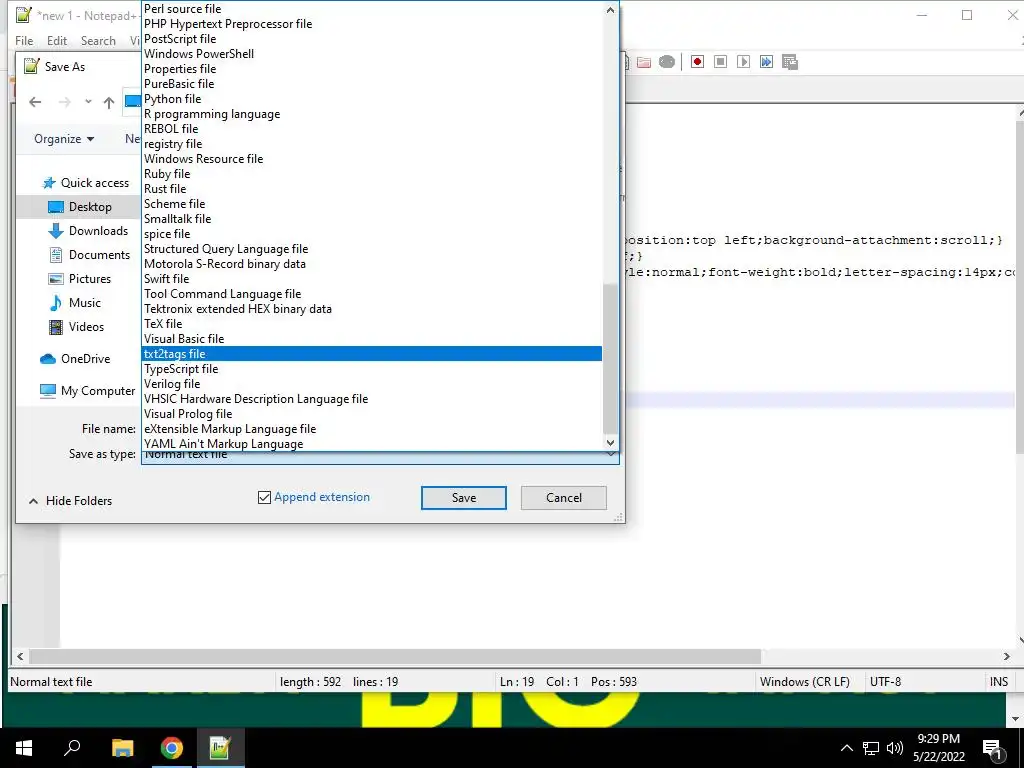The width and height of the screenshot is (1024, 768).
Task: Choose Perl source file from the list
Action: pyautogui.click(x=372, y=8)
